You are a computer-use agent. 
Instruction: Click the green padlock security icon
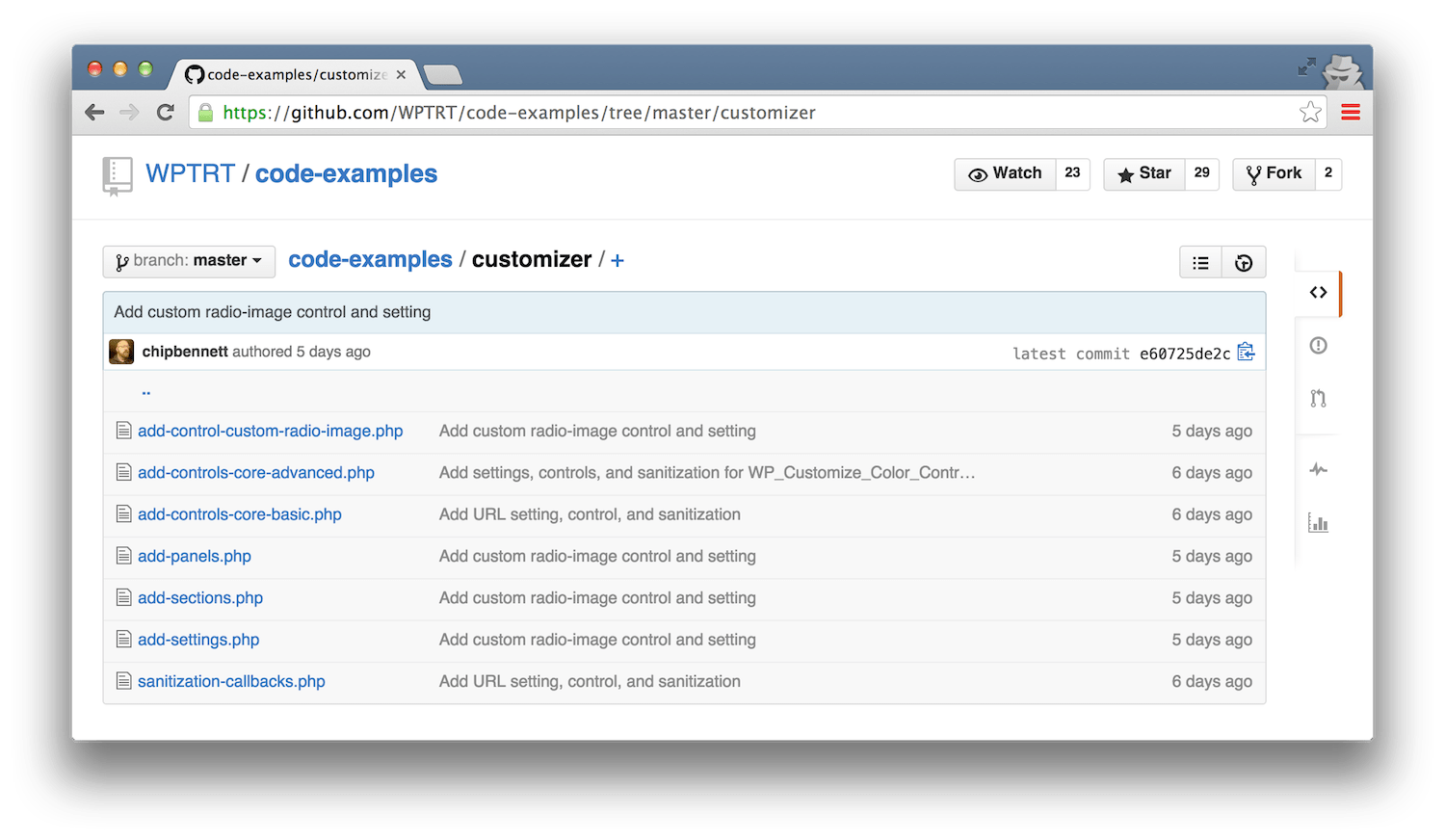(x=205, y=113)
